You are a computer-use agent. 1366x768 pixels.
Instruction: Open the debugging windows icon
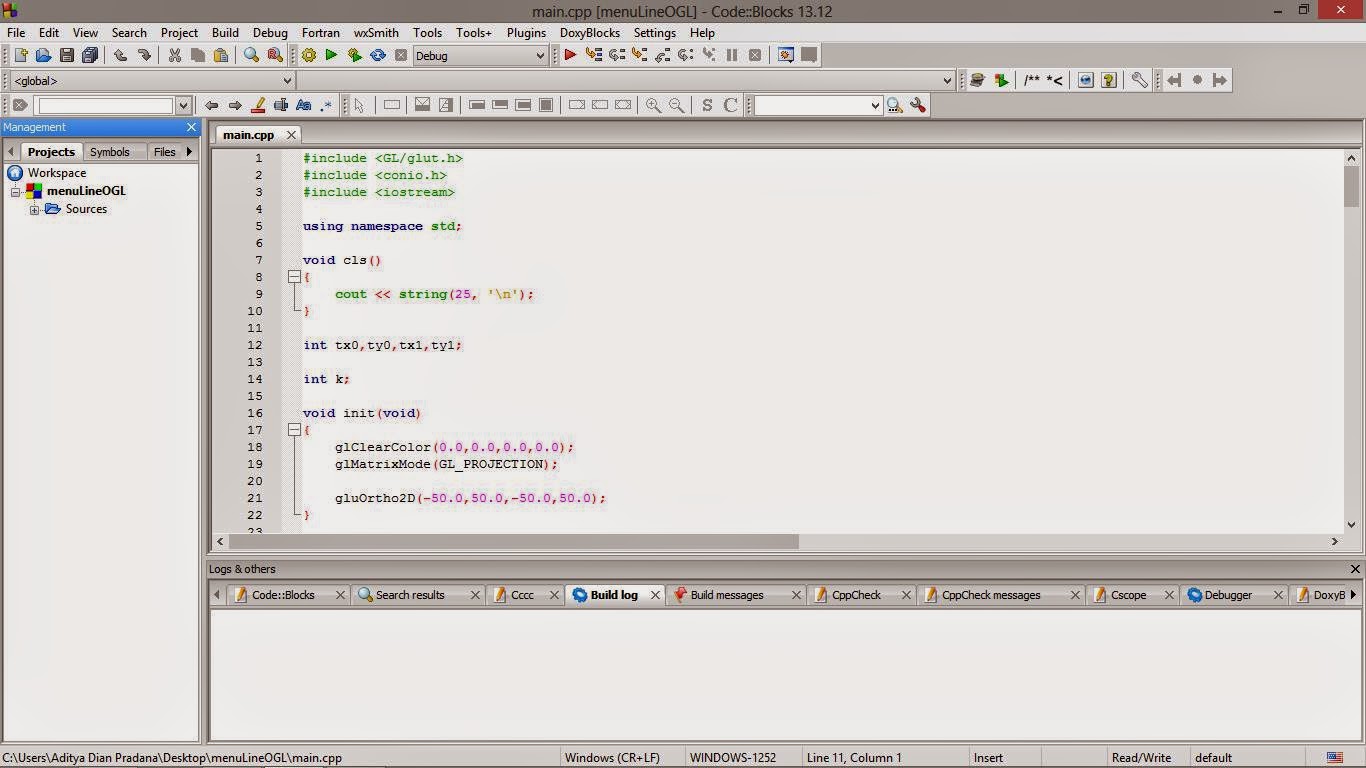(x=786, y=56)
